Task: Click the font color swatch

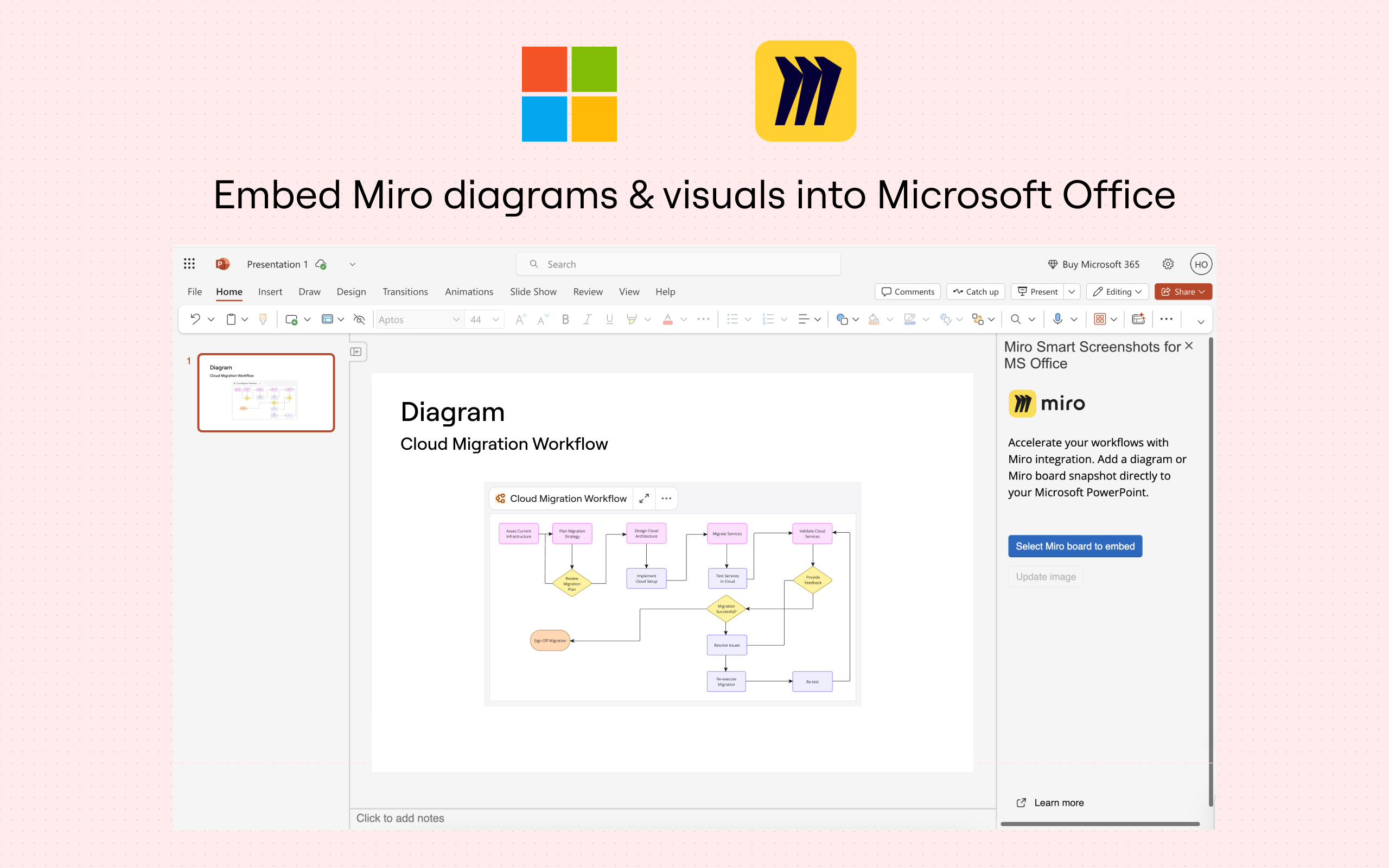Action: 667,319
